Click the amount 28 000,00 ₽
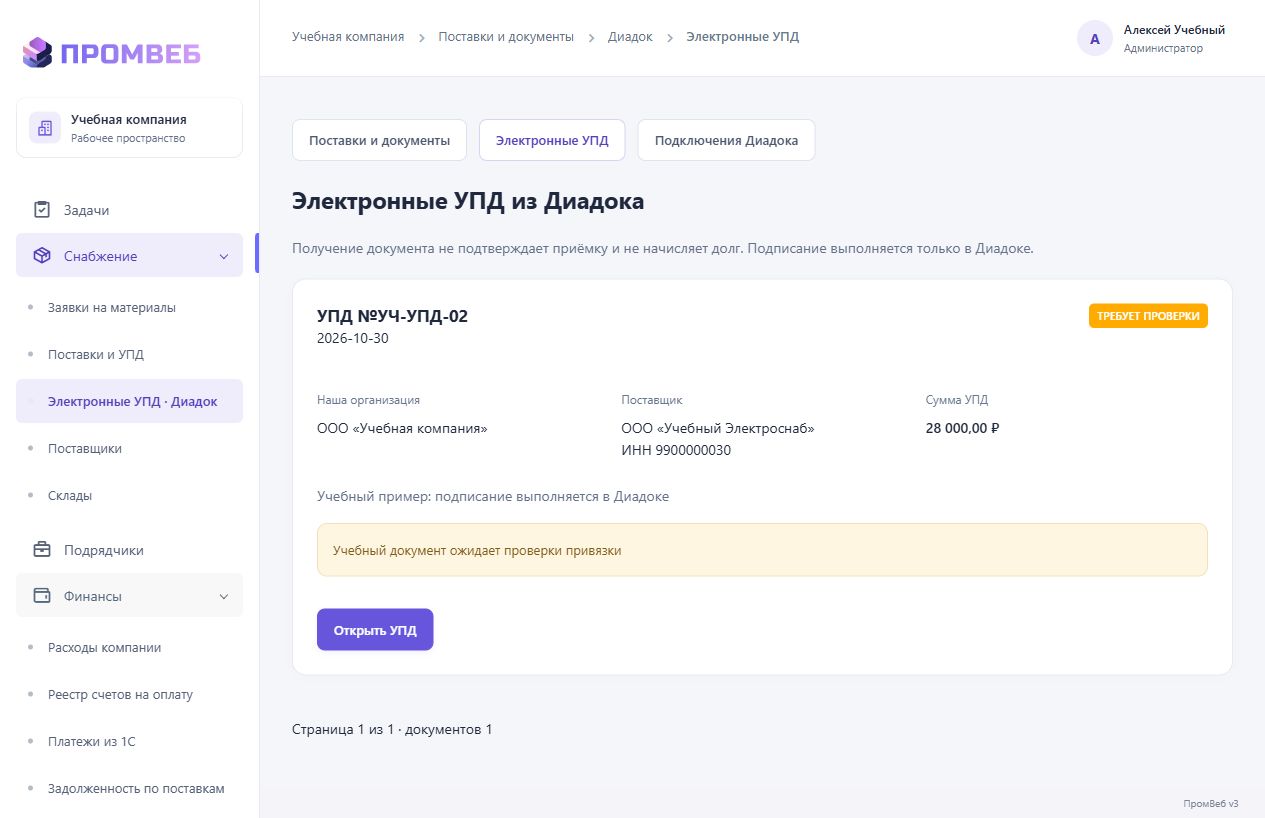Image resolution: width=1265 pixels, height=818 pixels. click(963, 428)
